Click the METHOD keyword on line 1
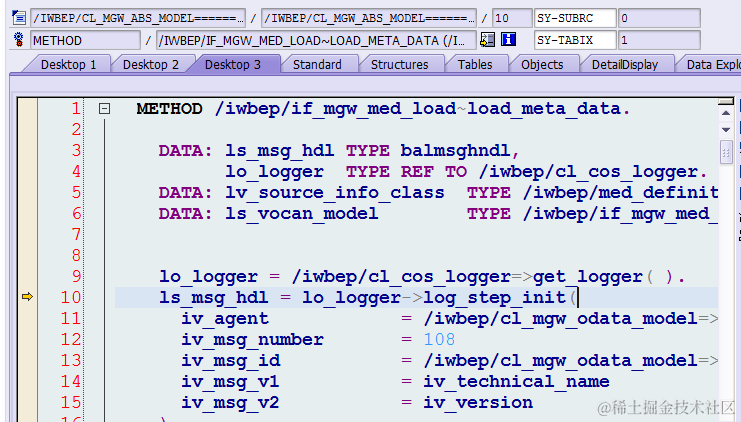This screenshot has width=741, height=422. tap(170, 109)
